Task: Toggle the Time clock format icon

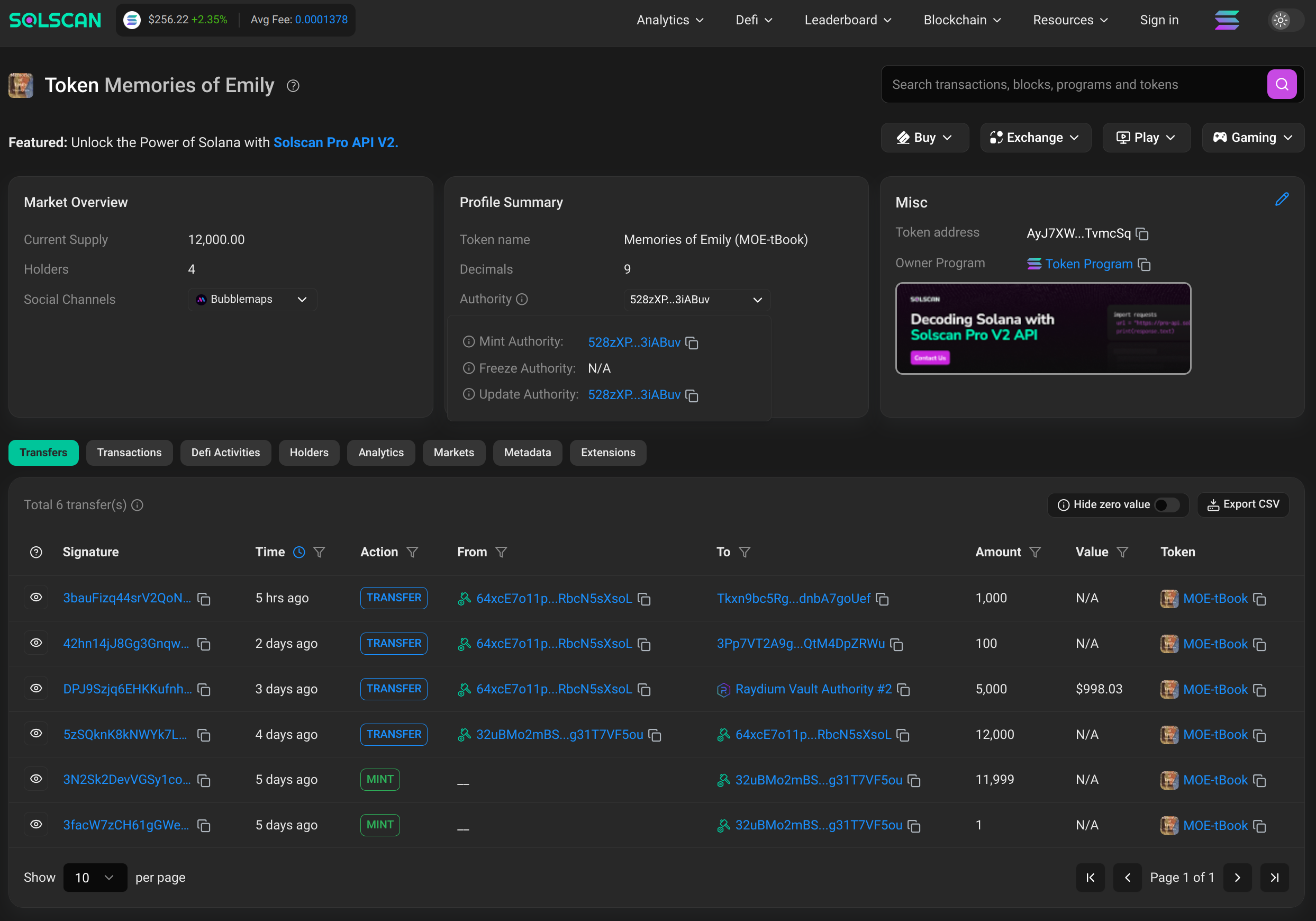Action: [x=298, y=552]
